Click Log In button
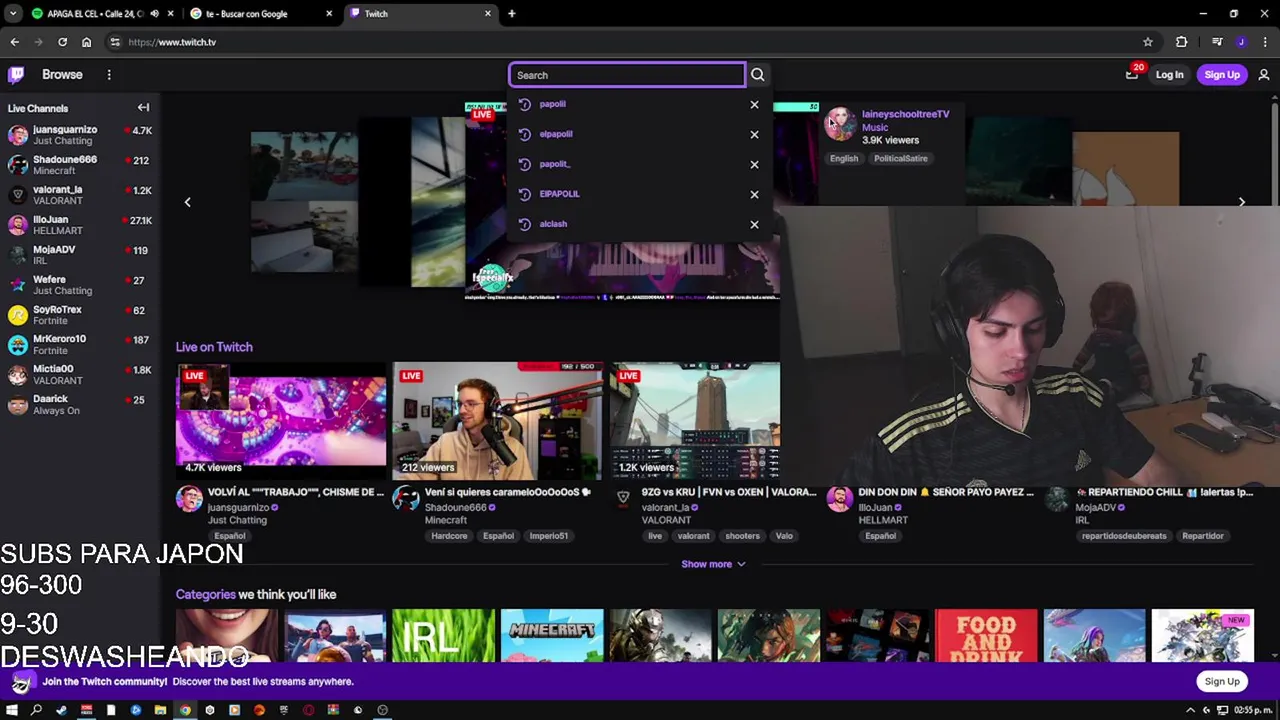Viewport: 1280px width, 720px height. click(1169, 75)
